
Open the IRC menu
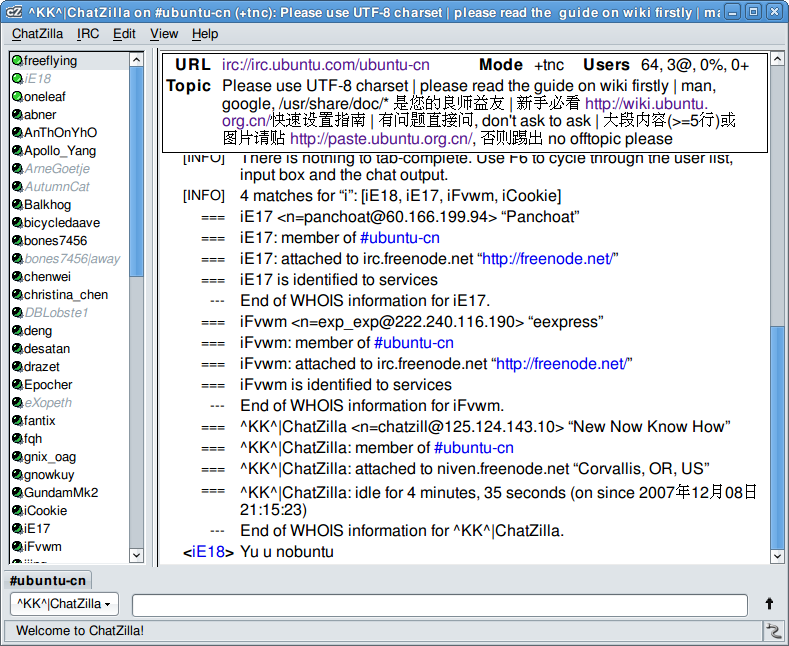(x=88, y=34)
